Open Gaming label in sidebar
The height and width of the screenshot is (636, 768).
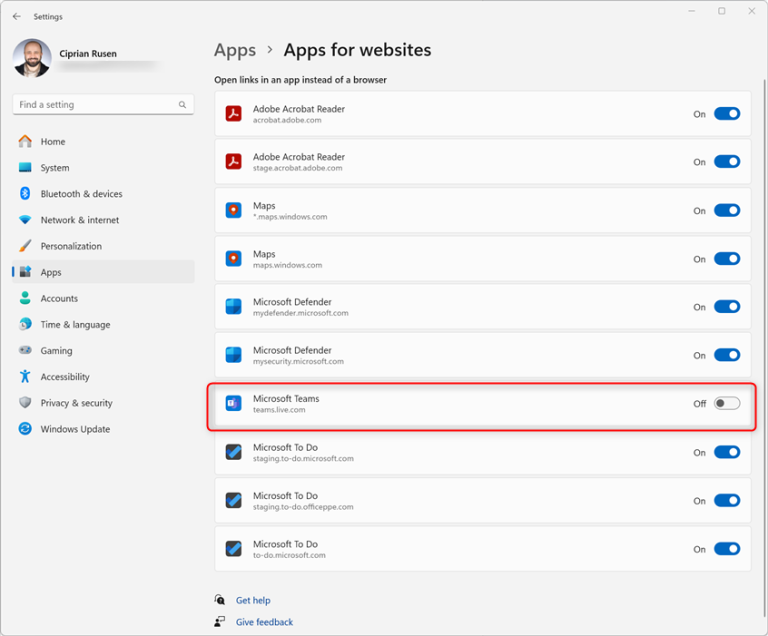click(x=56, y=350)
